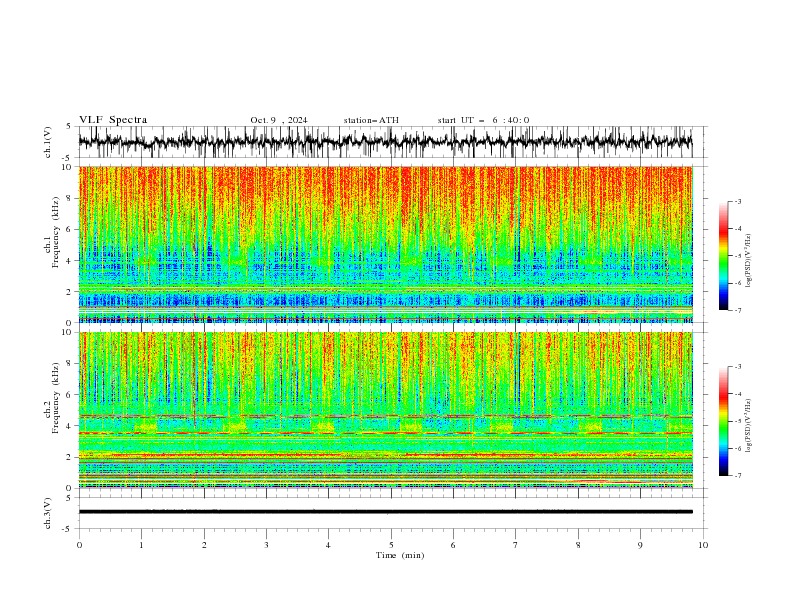Click the ch.3 flat waveform trace
Viewport: 792px width, 612px height.
point(385,512)
